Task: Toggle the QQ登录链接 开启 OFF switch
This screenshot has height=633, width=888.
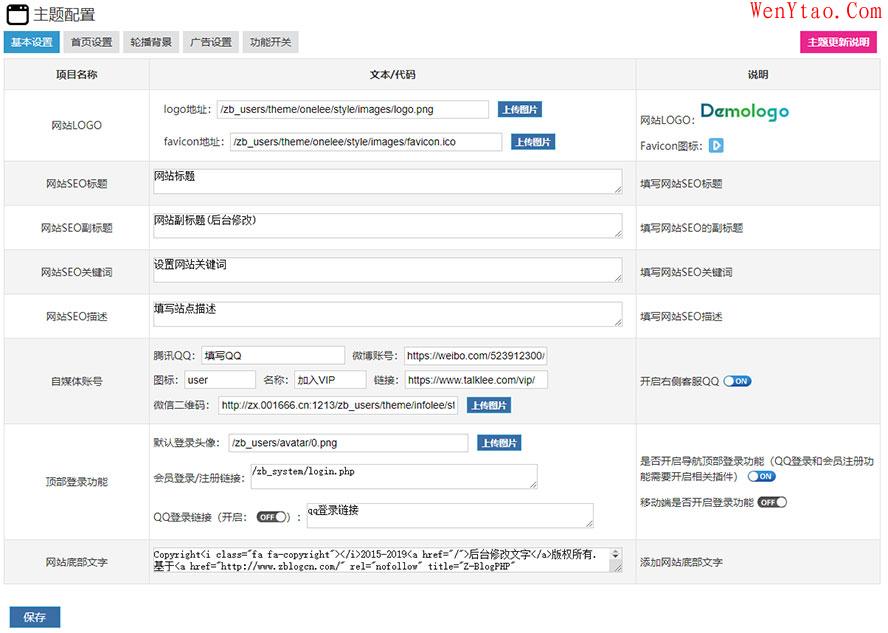Action: (271, 517)
